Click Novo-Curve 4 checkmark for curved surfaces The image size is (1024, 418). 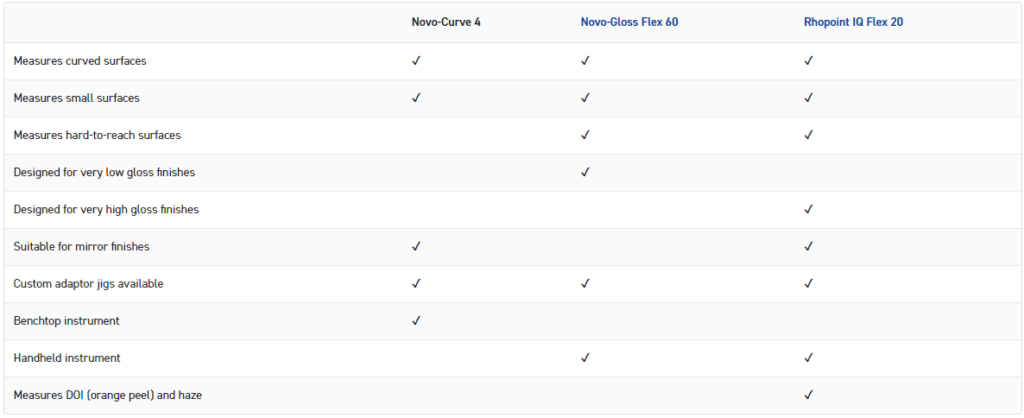[x=416, y=61]
